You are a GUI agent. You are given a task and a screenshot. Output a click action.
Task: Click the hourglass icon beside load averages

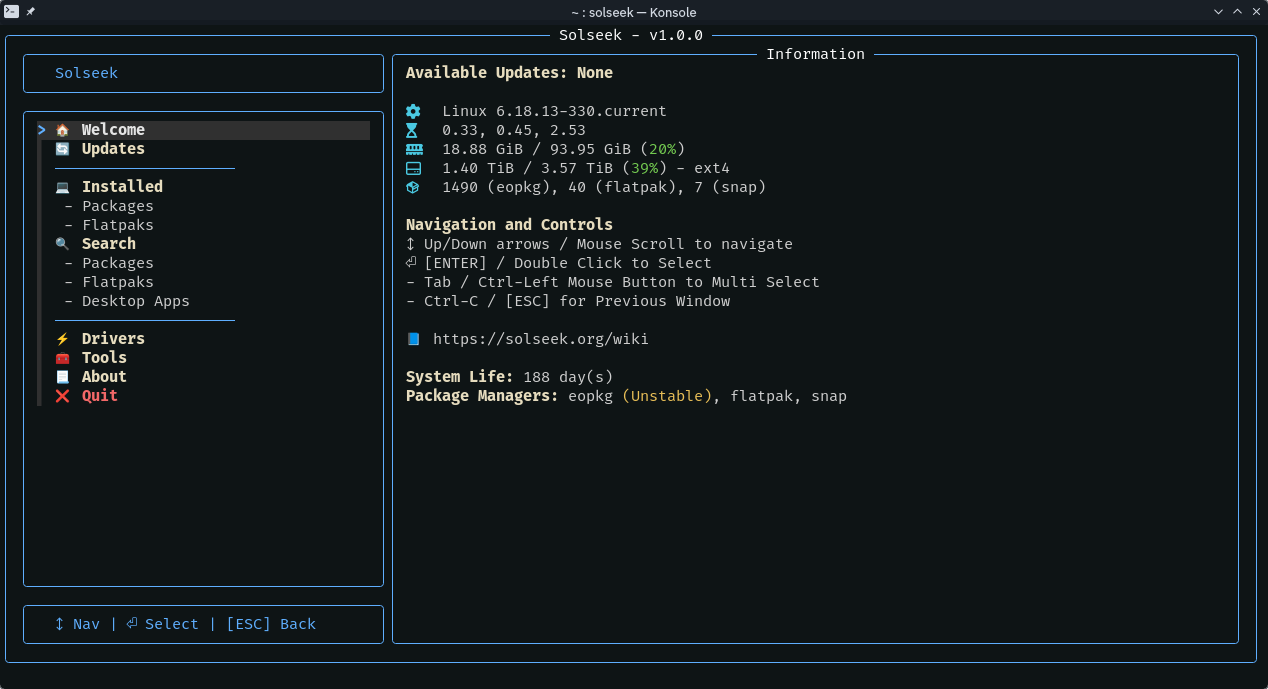pos(413,130)
